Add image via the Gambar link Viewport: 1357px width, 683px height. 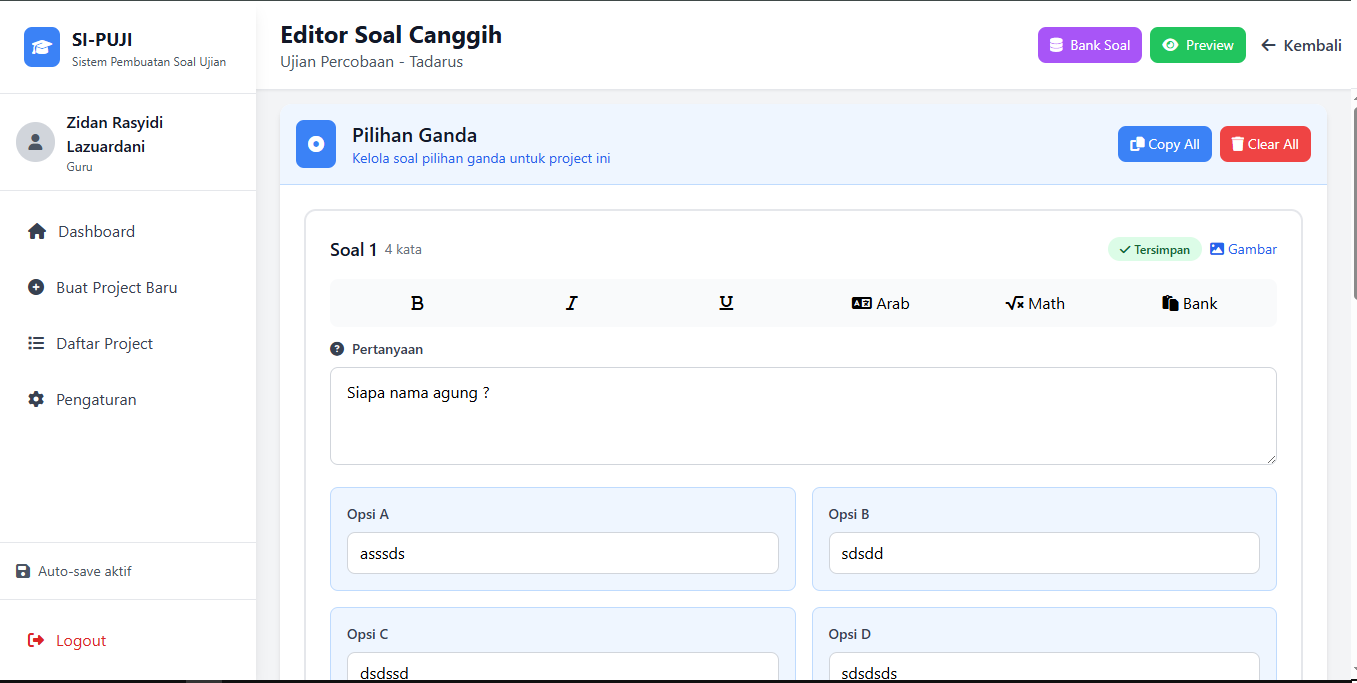click(x=1243, y=249)
